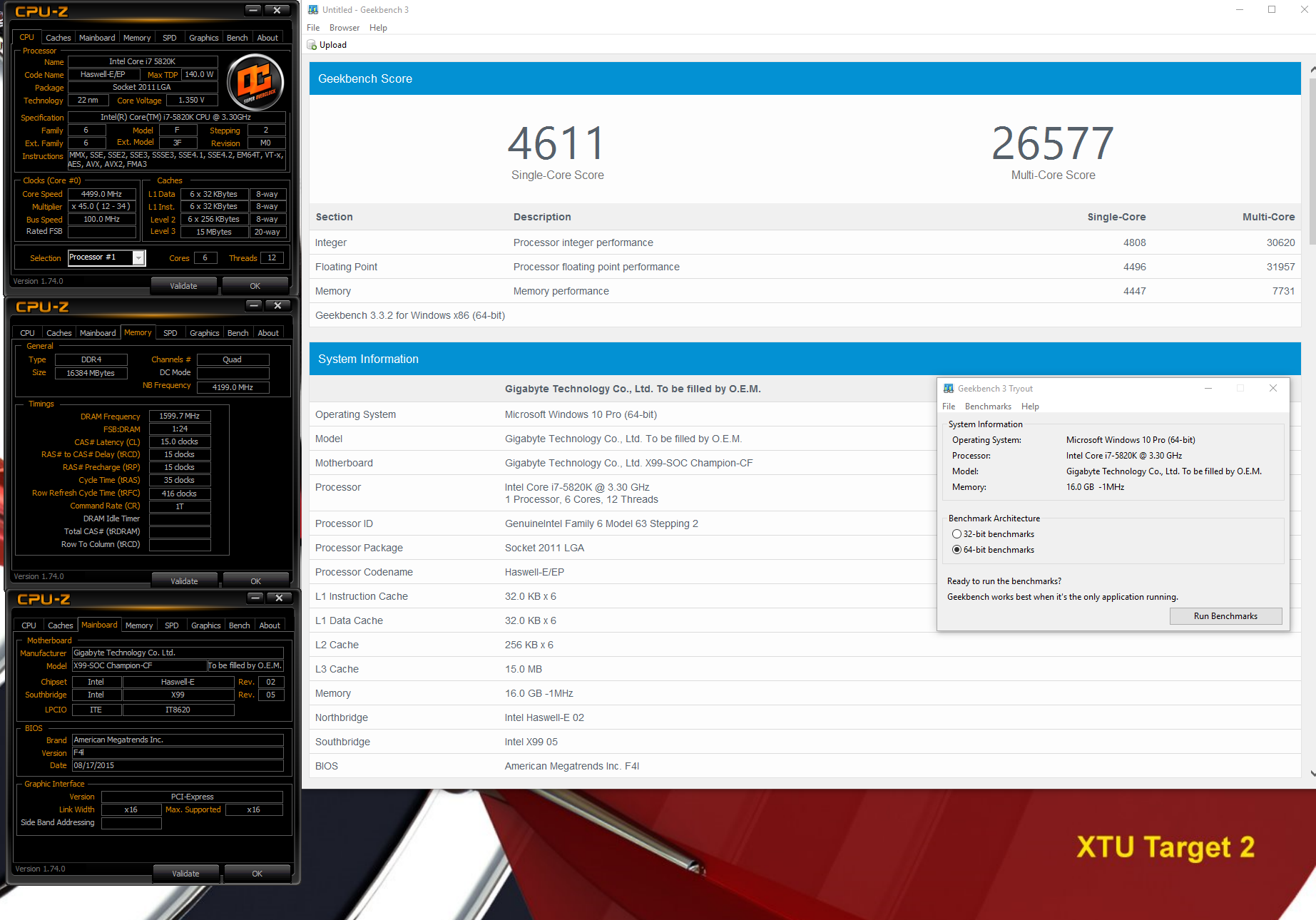Click OK in CPU-Z Memory window
This screenshot has height=920, width=1316.
(x=256, y=581)
